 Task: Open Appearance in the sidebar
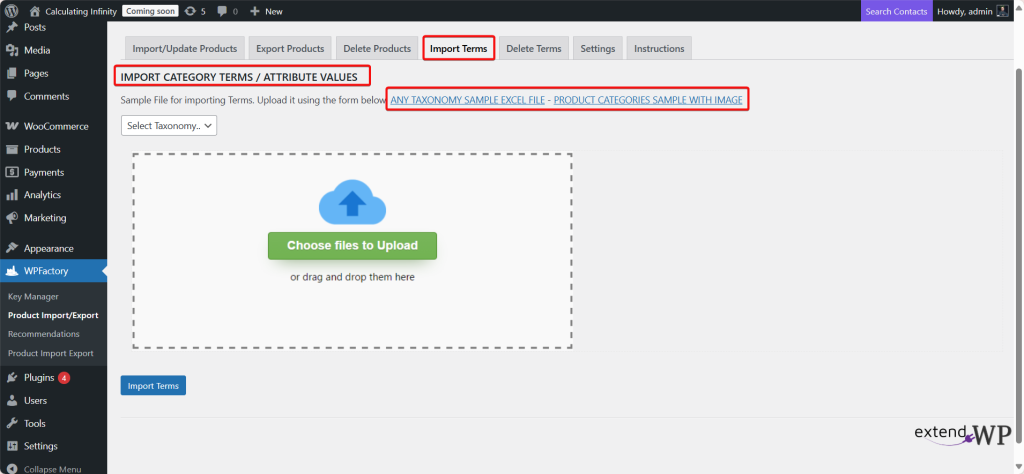coord(48,248)
